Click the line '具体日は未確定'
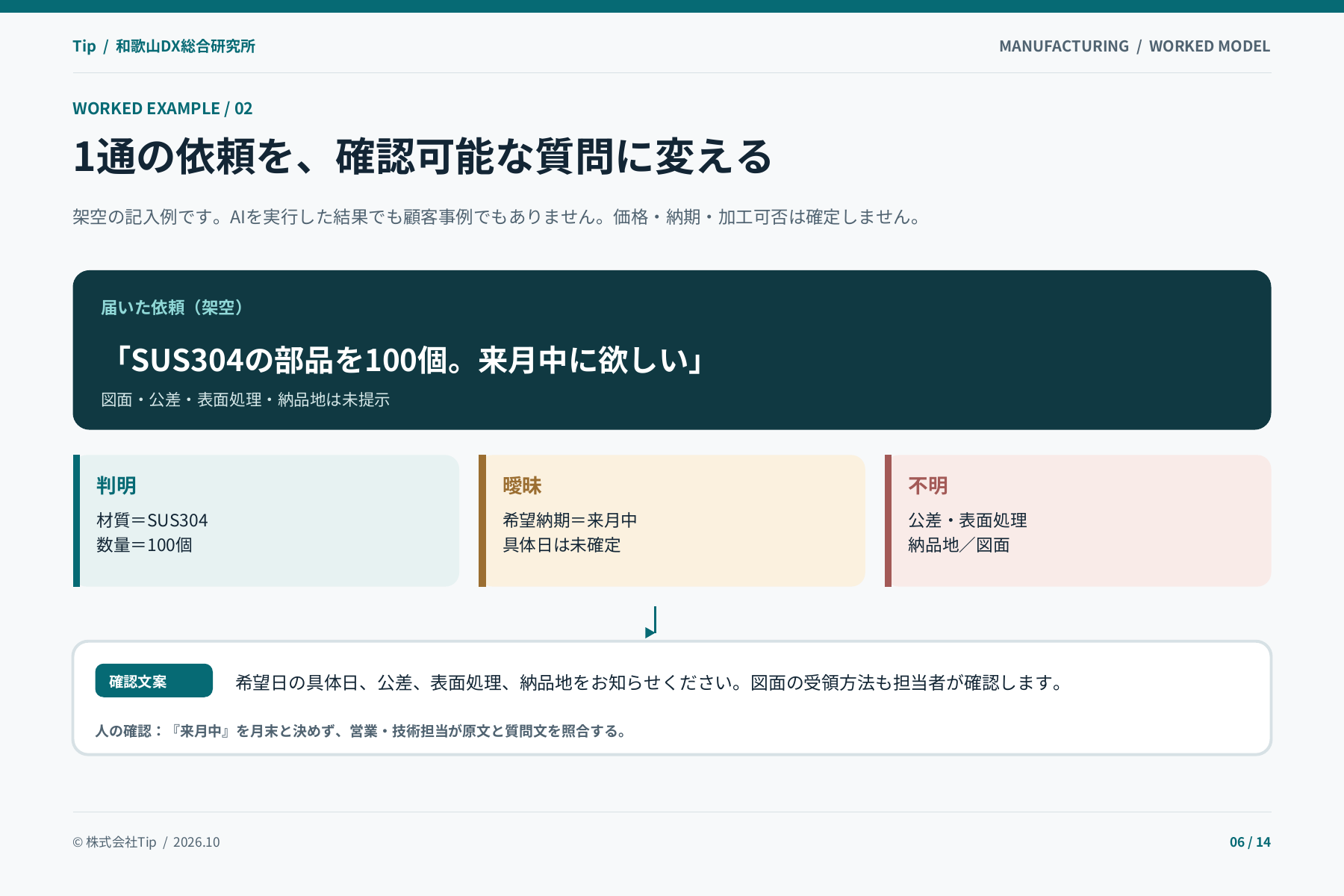Viewport: 1344px width, 896px height. click(x=561, y=545)
